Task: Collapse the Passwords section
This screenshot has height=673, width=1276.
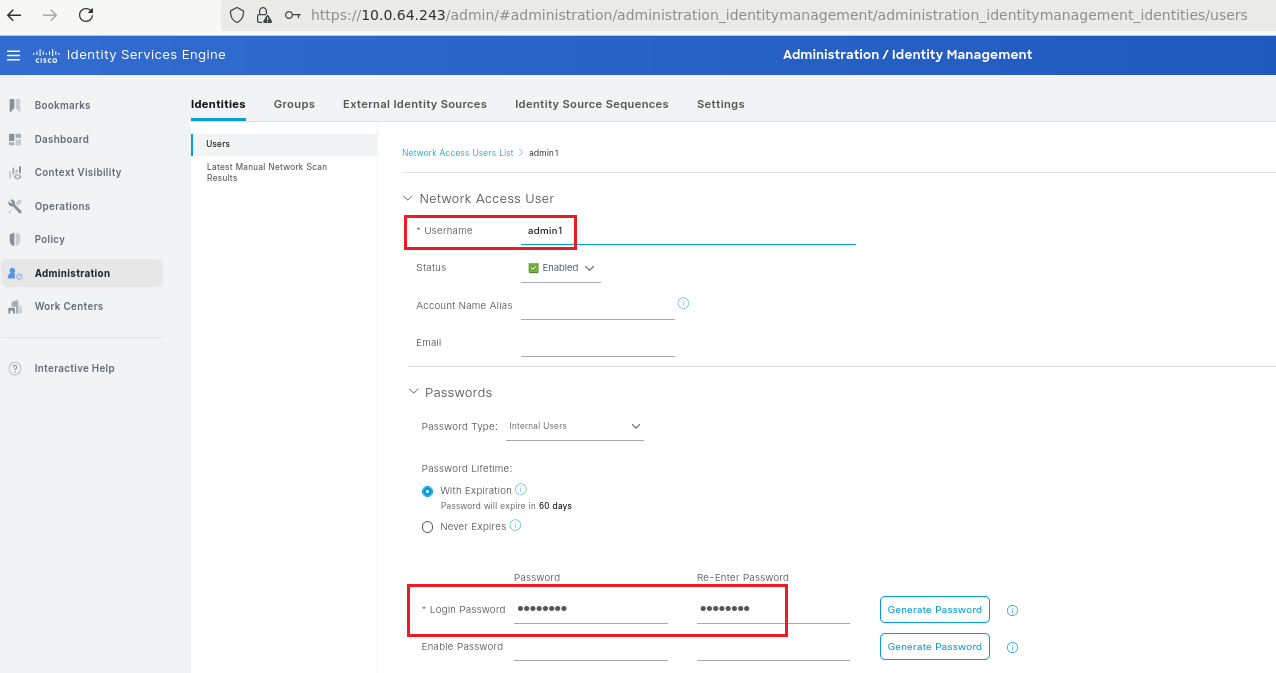Action: [414, 392]
